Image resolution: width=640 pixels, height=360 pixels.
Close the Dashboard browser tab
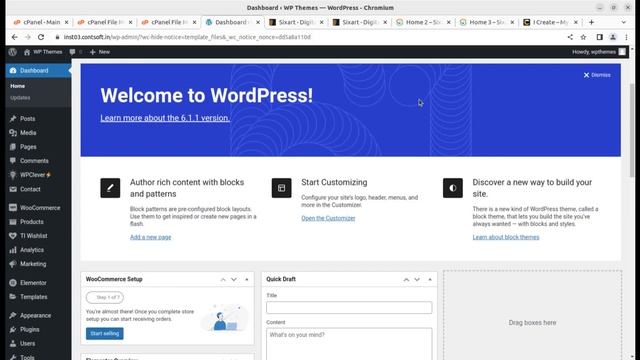click(258, 22)
